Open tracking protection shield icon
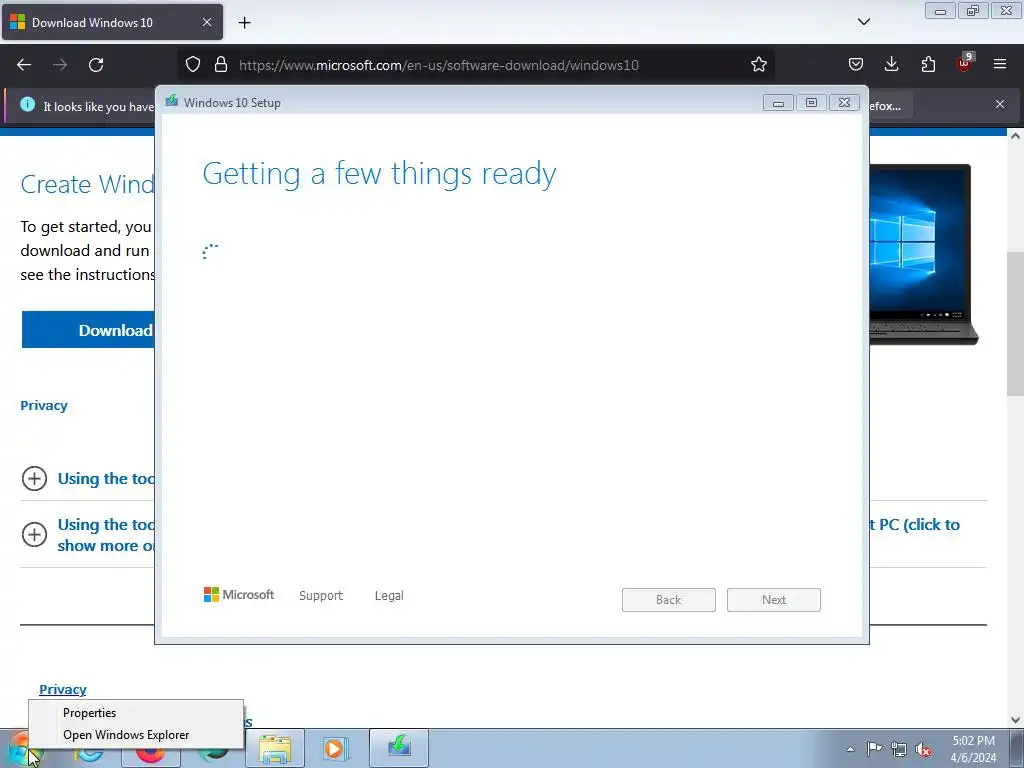This screenshot has height=768, width=1024. pyautogui.click(x=193, y=65)
